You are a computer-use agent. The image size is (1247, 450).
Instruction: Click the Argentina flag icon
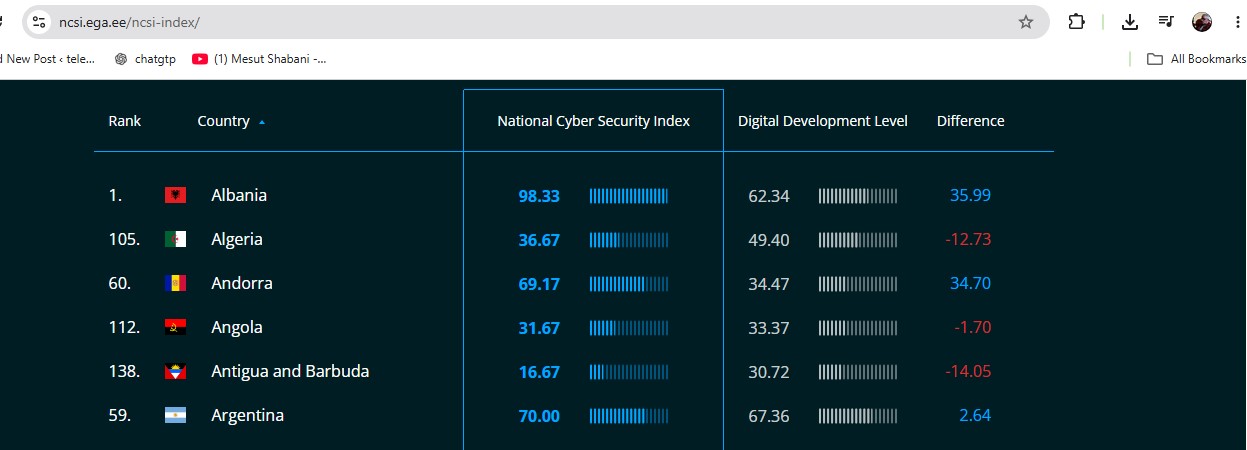pos(175,415)
